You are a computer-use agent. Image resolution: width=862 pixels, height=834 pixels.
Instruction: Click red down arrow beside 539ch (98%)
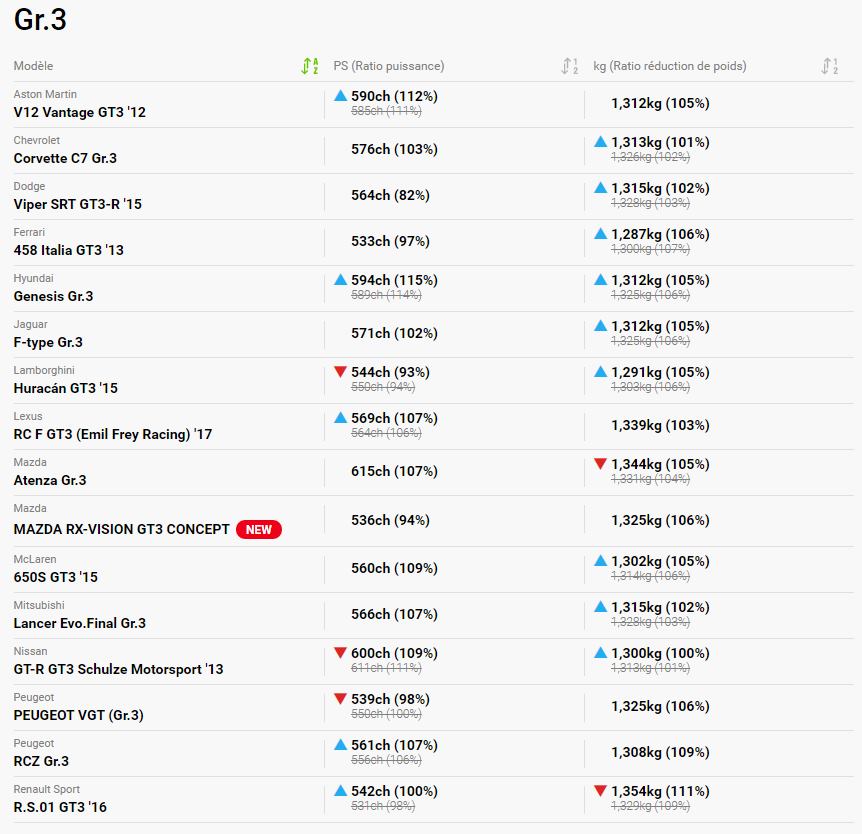[341, 699]
